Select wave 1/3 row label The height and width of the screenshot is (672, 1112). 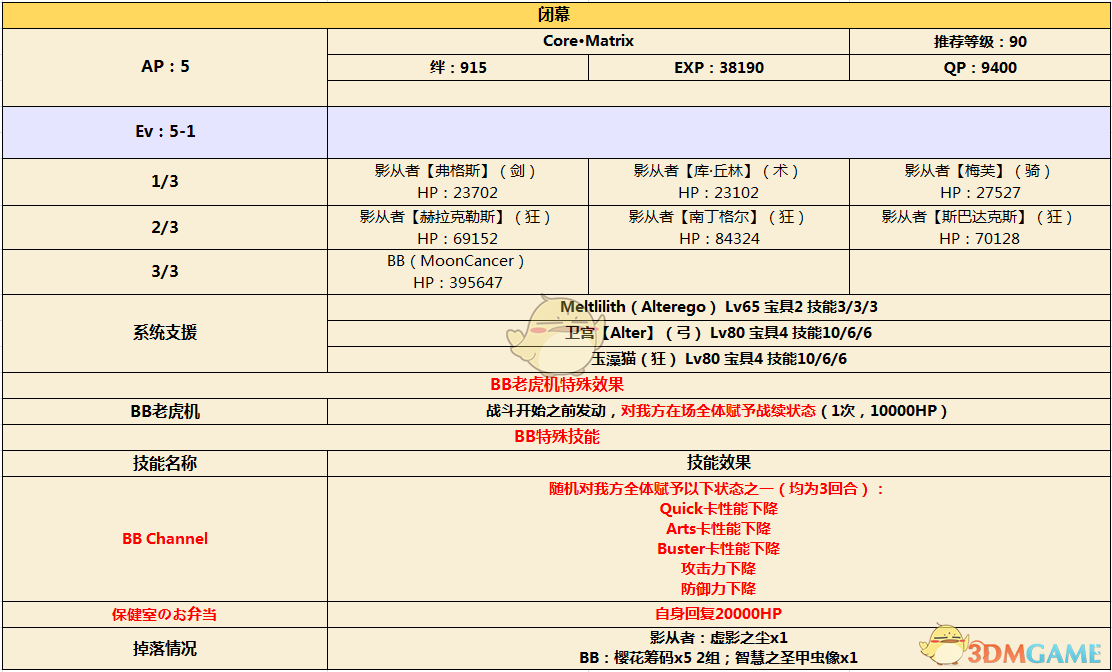[x=165, y=181]
